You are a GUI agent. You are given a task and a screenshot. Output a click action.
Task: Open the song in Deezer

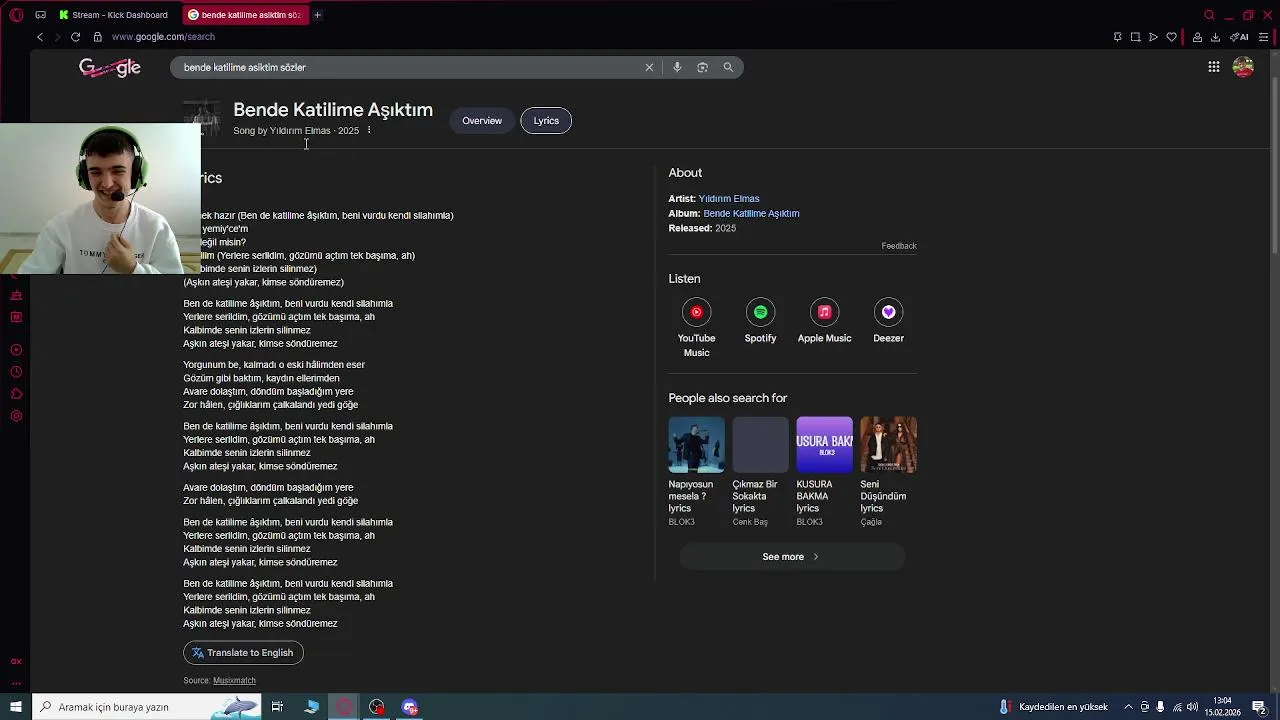pyautogui.click(x=888, y=312)
